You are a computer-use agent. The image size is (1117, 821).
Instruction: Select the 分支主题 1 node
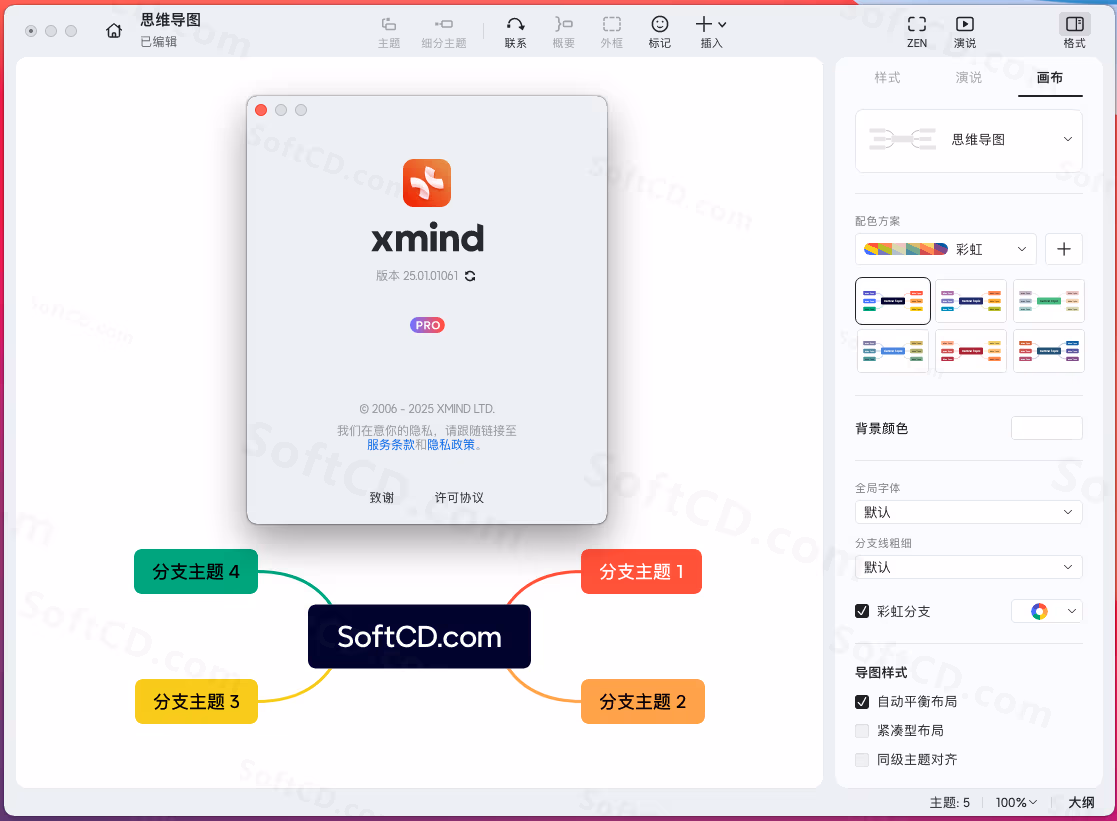coord(641,572)
